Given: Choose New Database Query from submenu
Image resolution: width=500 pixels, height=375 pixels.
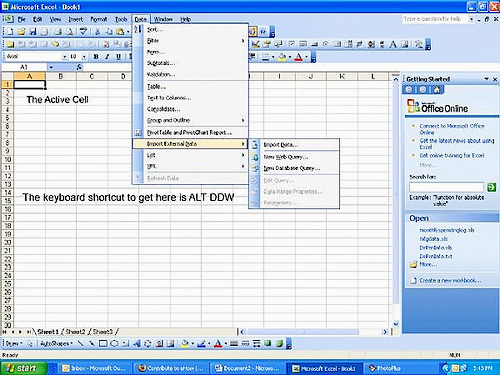Looking at the screenshot, I should click(x=294, y=168).
